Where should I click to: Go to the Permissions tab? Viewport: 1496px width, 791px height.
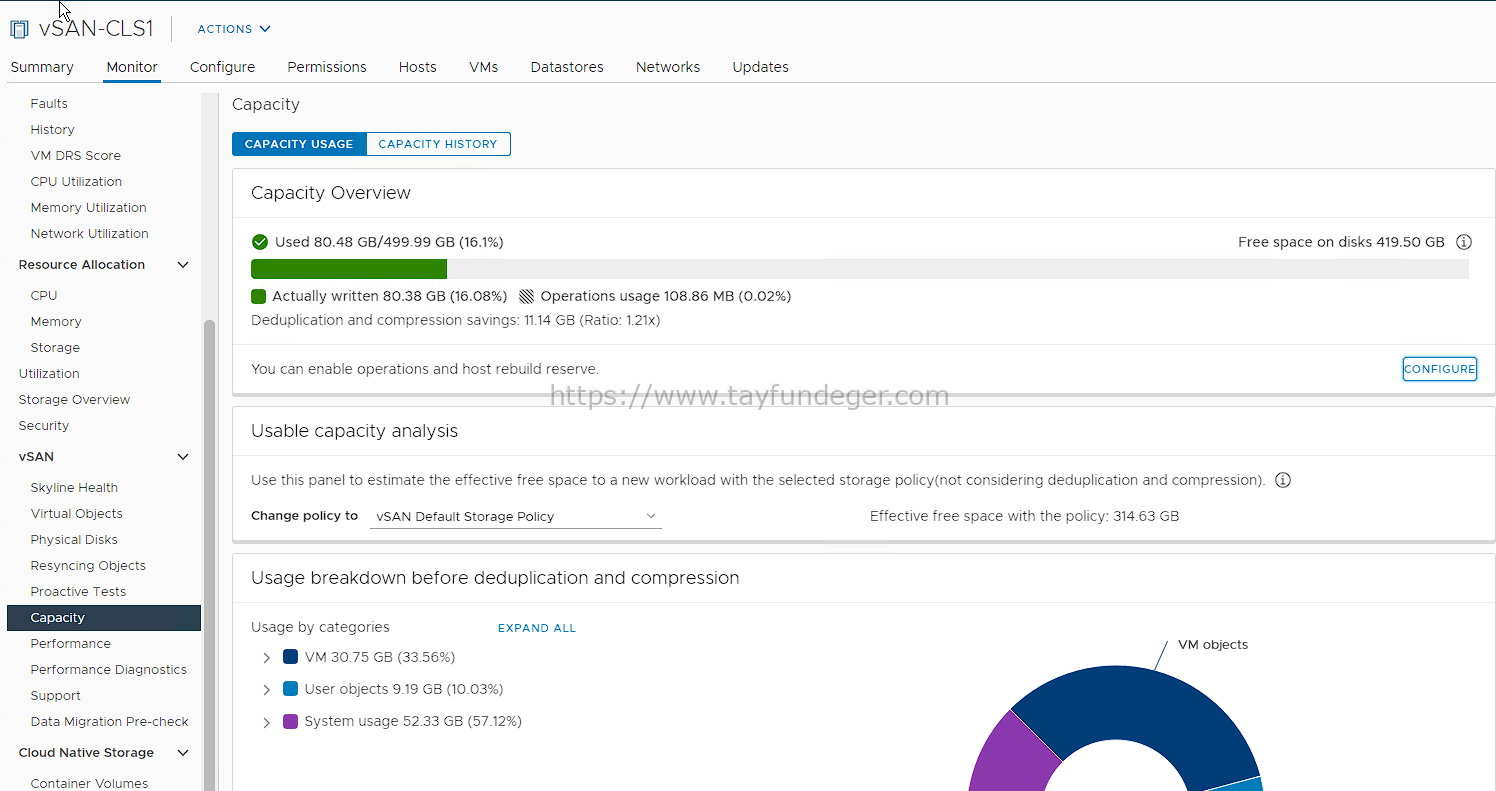click(x=327, y=67)
